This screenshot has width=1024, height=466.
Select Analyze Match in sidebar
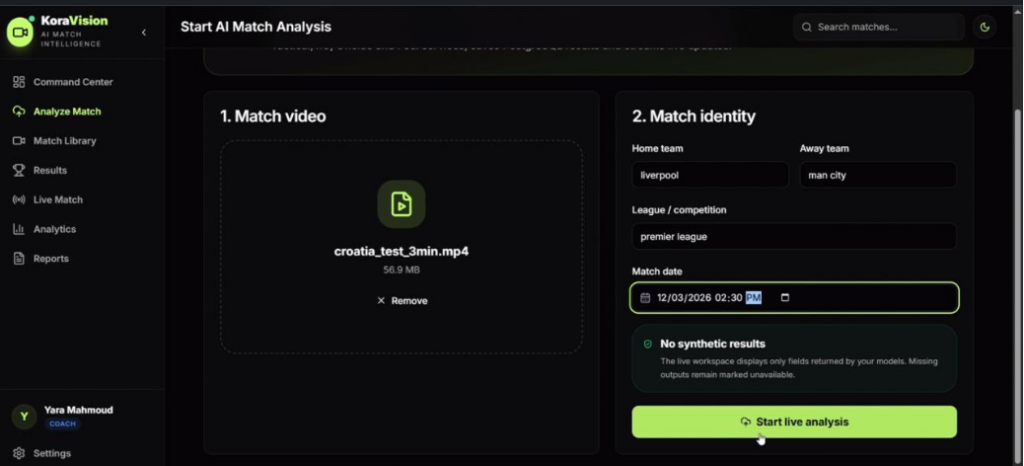pos(67,112)
